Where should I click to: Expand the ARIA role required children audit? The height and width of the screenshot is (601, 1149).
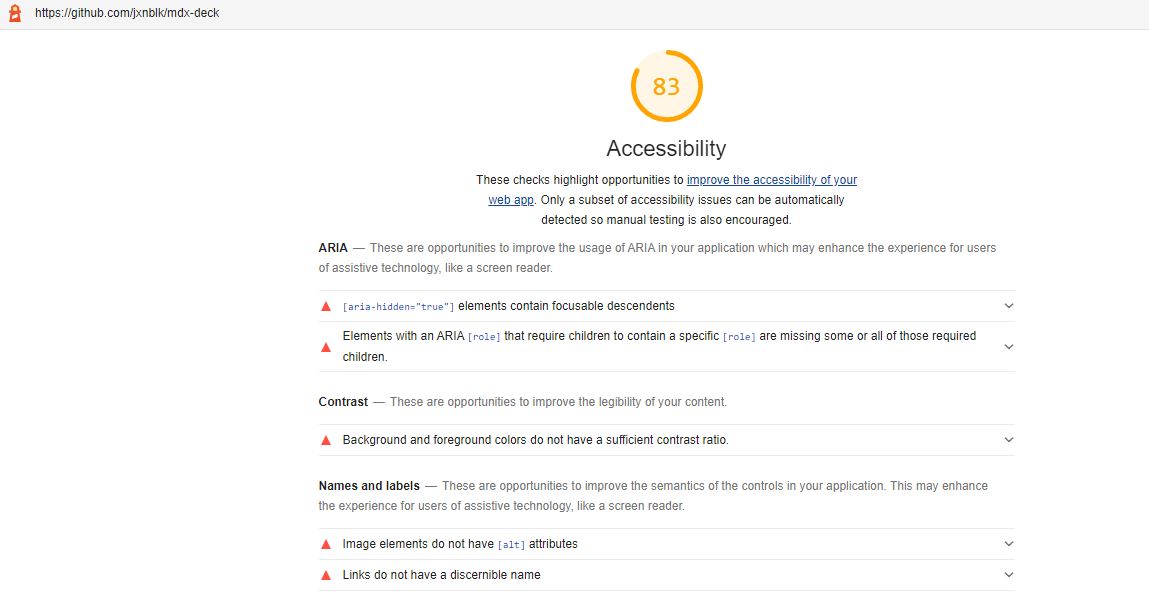[1009, 347]
